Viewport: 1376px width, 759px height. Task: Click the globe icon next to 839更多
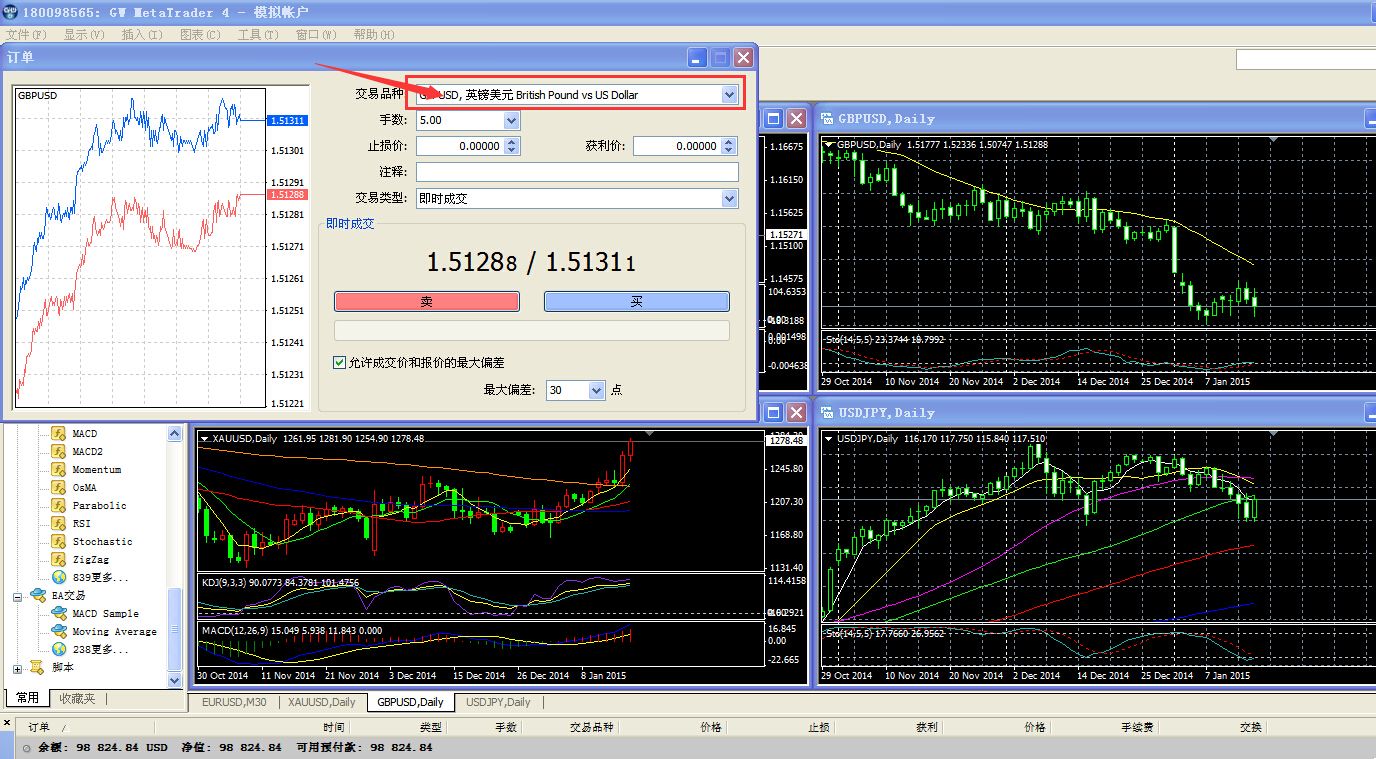(58, 578)
